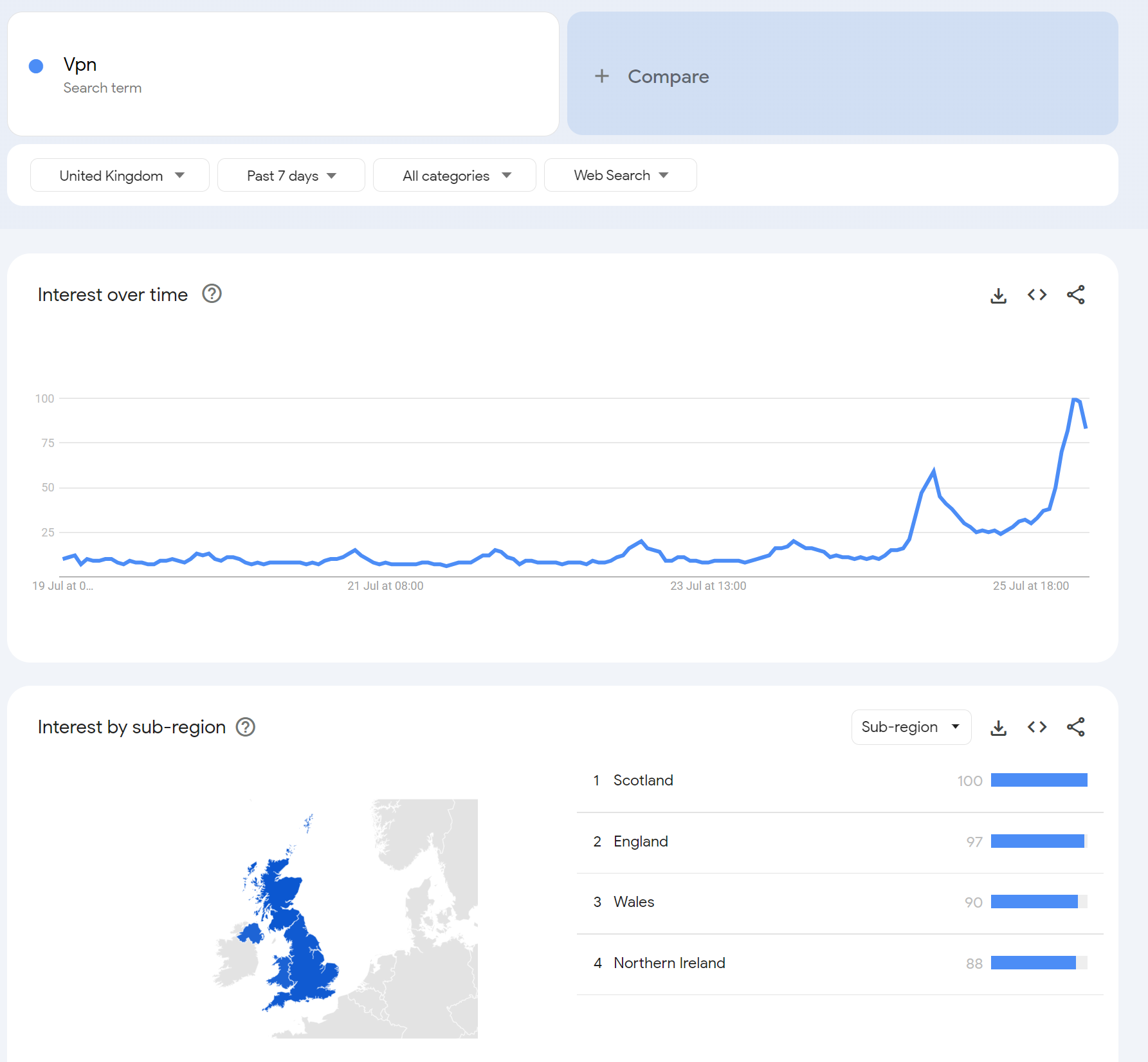
Task: Click the UK map thumbnail
Action: point(345,918)
